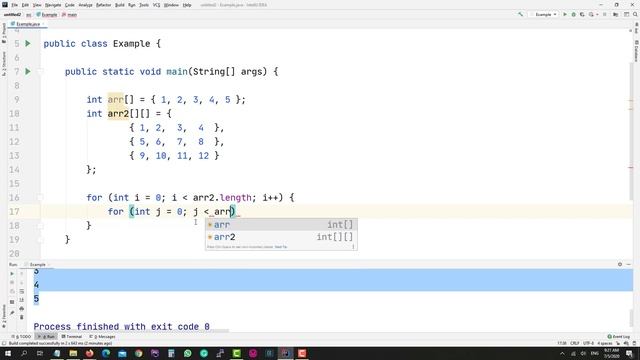Click the run gutter arrow beside class Example
This screenshot has height=360, width=640.
pos(28,43)
